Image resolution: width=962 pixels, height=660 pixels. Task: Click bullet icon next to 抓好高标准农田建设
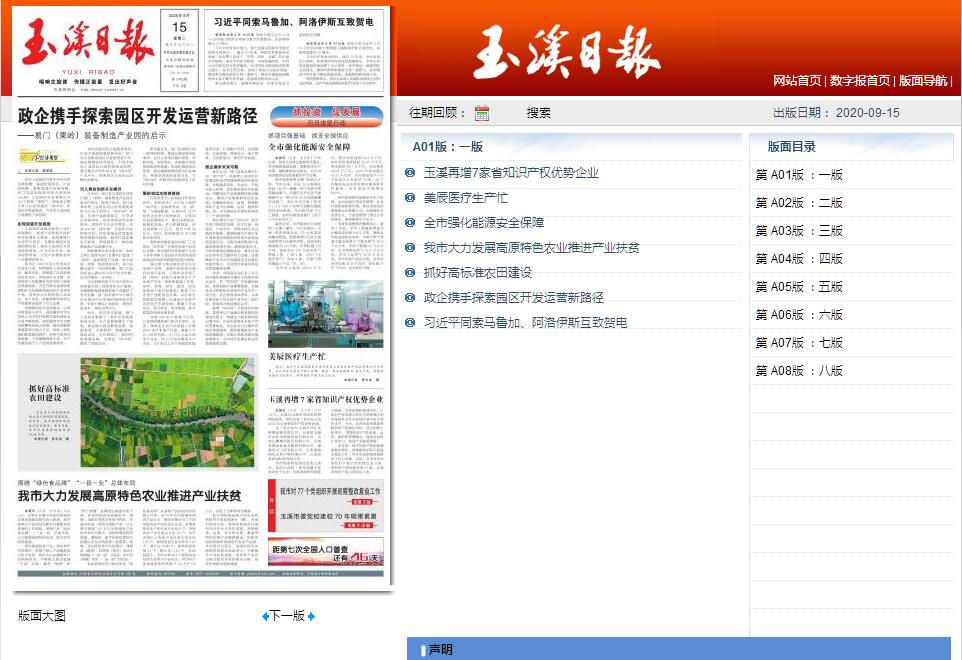pos(410,273)
